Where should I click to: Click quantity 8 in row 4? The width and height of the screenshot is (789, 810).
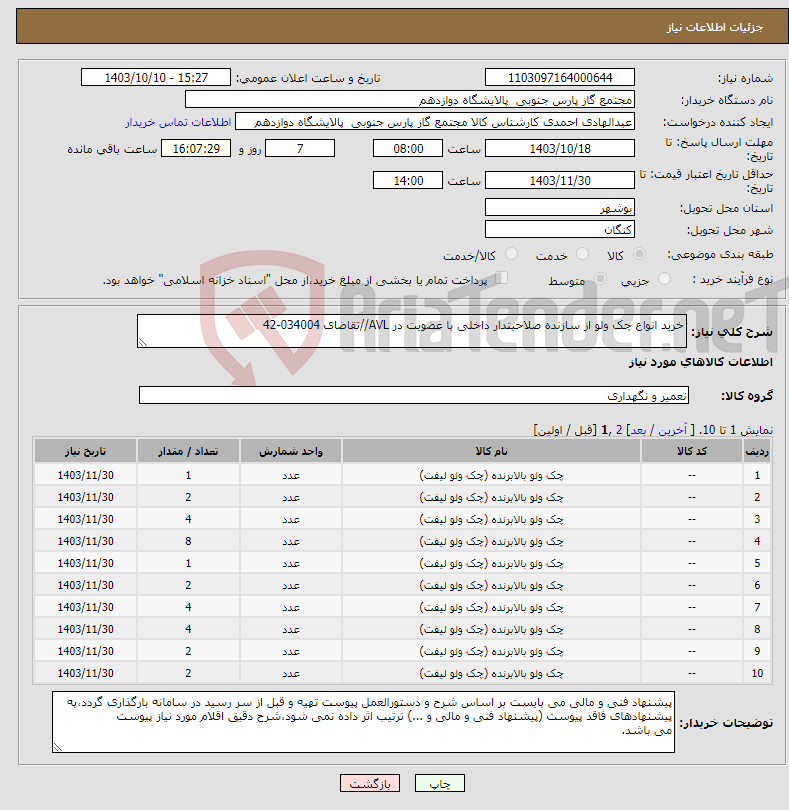pos(188,541)
